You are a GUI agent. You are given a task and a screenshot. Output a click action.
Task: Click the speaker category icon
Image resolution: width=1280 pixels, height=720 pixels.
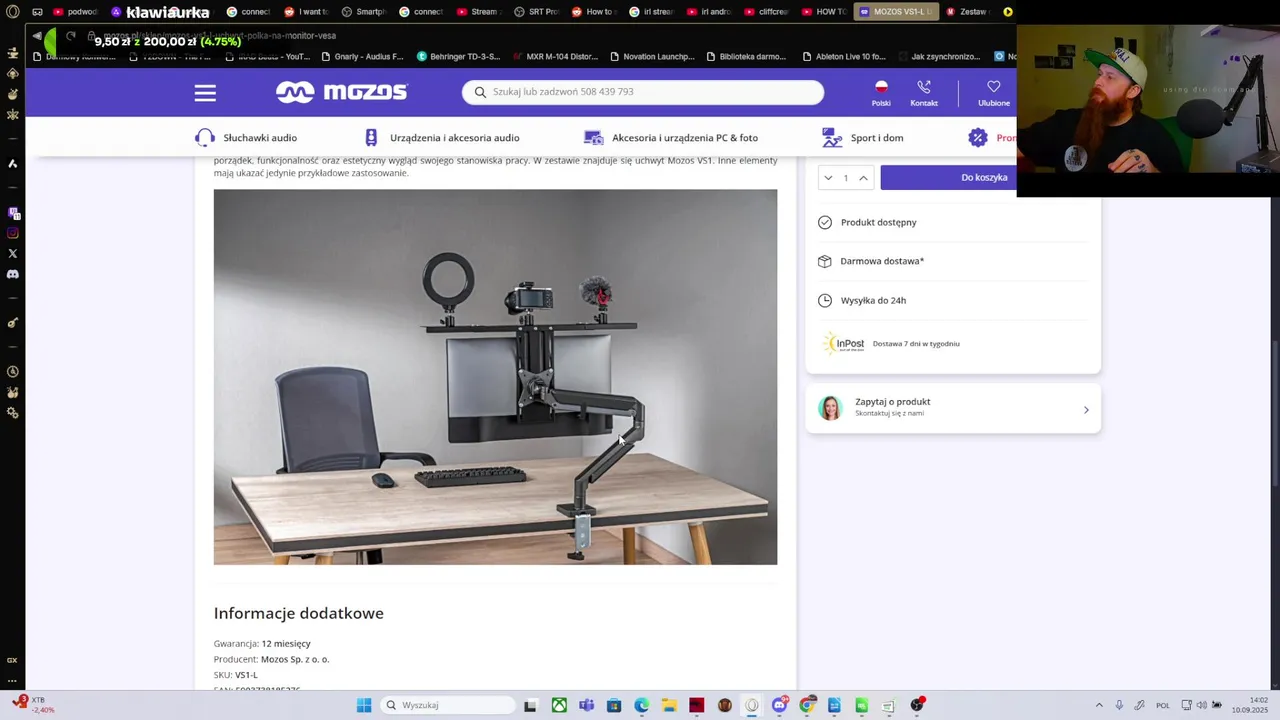(371, 138)
